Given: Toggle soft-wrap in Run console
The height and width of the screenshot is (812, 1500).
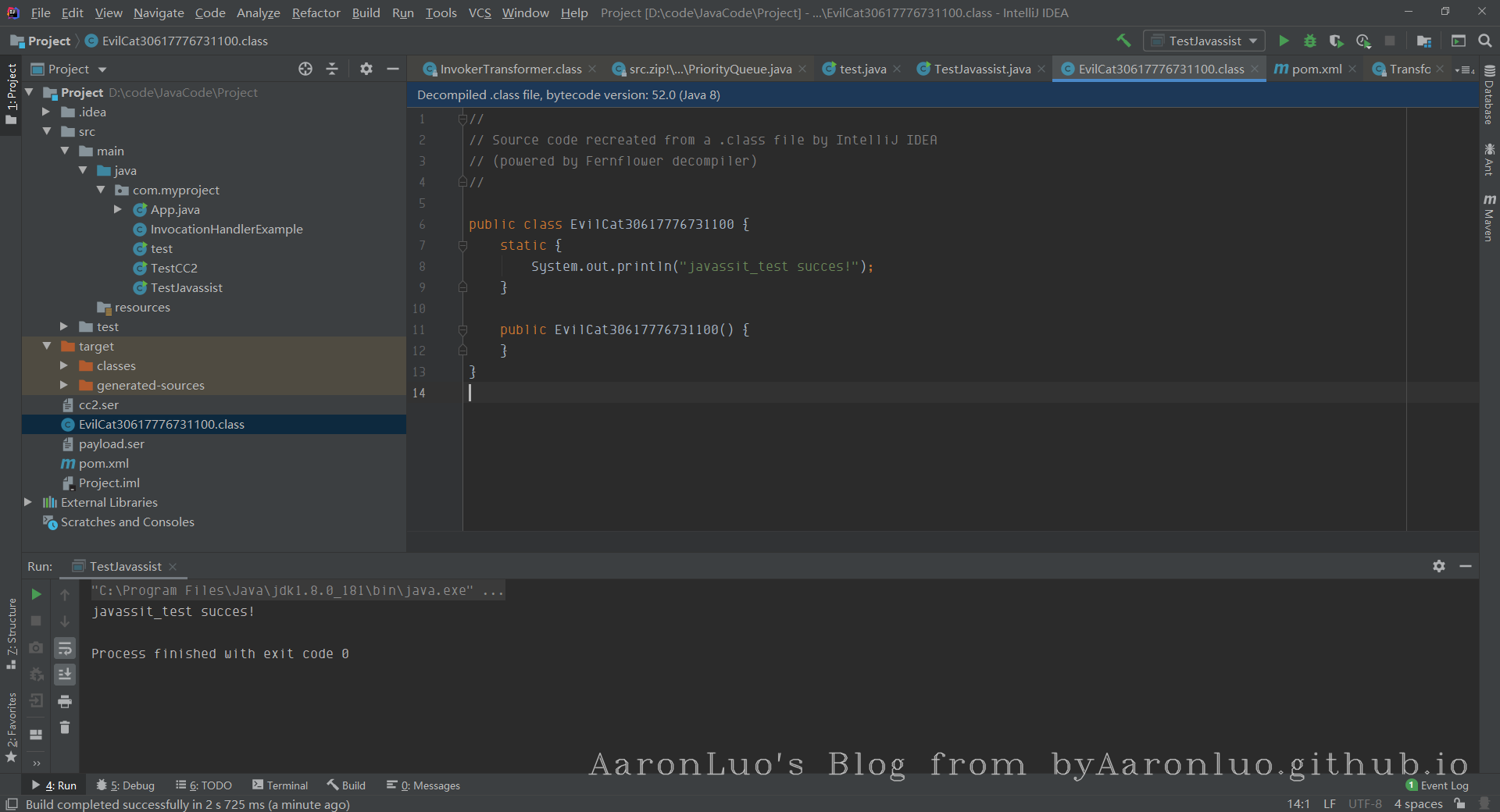Looking at the screenshot, I should click(x=65, y=647).
